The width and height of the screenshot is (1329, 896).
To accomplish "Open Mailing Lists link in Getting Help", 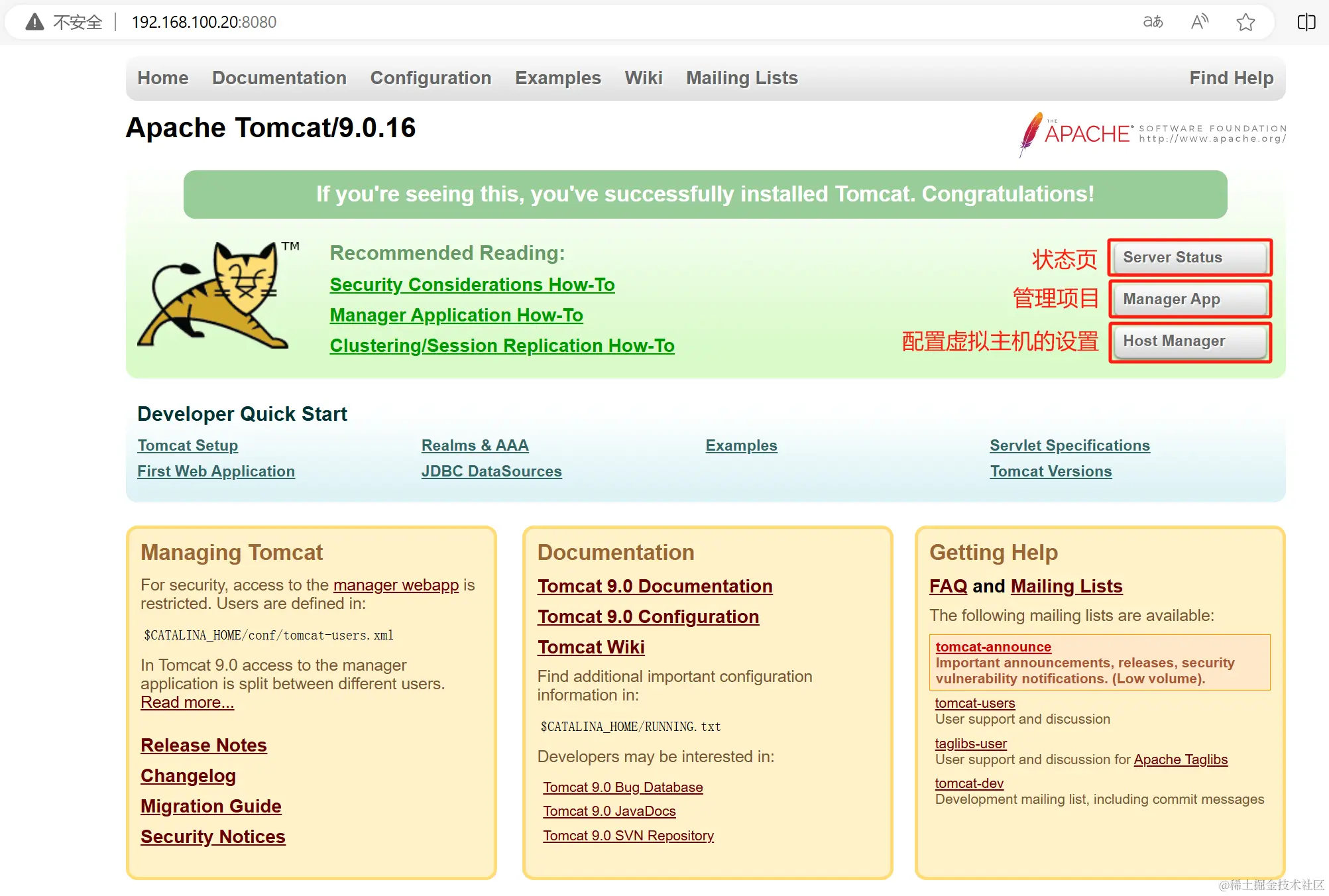I will click(1067, 587).
